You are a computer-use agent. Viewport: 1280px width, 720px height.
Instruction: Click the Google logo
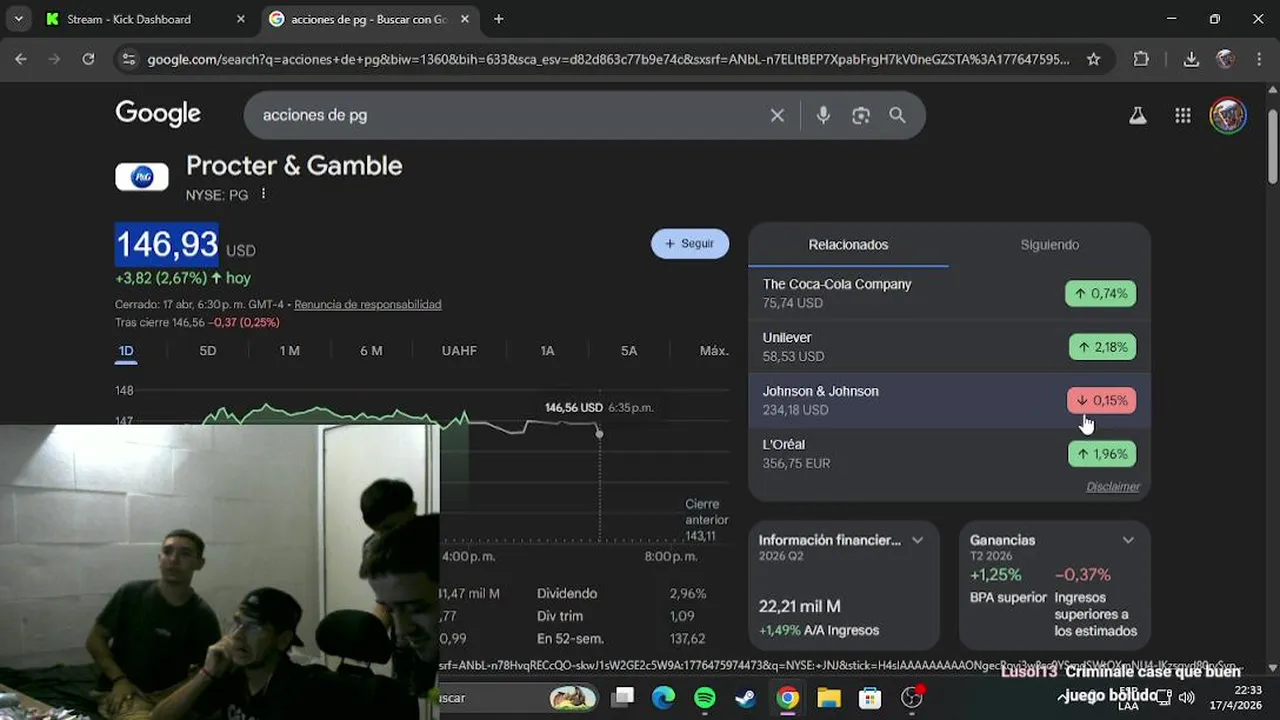pyautogui.click(x=158, y=114)
